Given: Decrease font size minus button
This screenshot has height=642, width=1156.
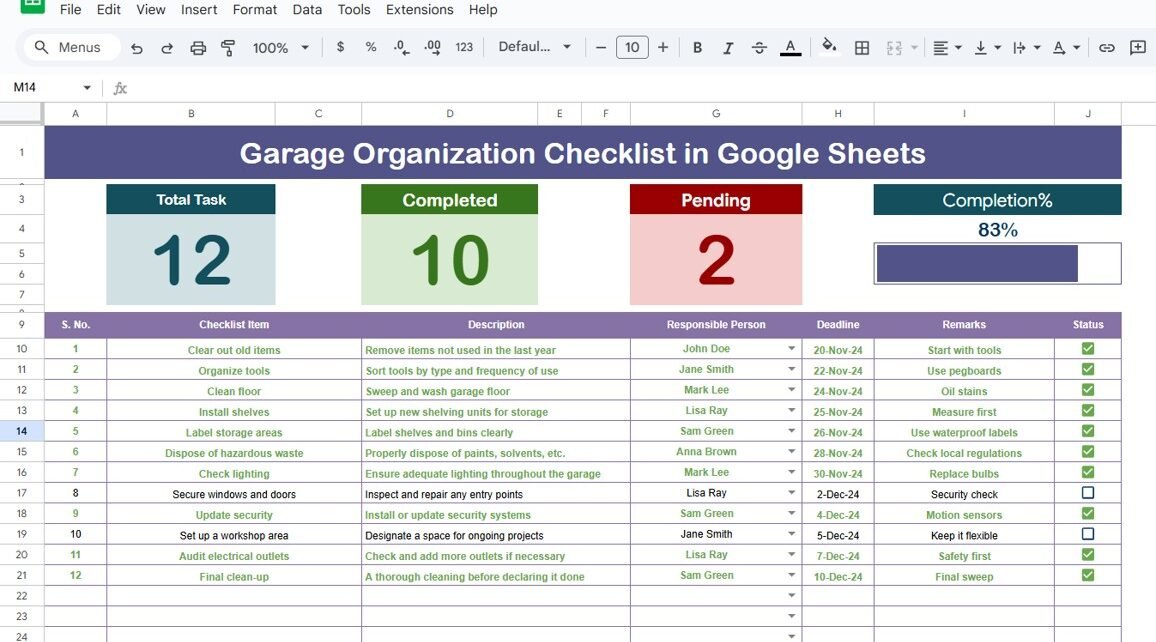Looking at the screenshot, I should click(x=601, y=47).
